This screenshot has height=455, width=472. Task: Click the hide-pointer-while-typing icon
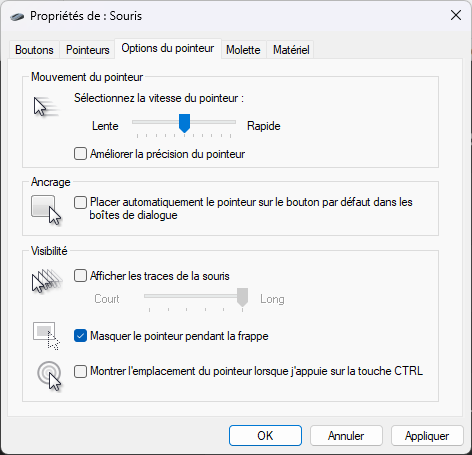(x=46, y=336)
